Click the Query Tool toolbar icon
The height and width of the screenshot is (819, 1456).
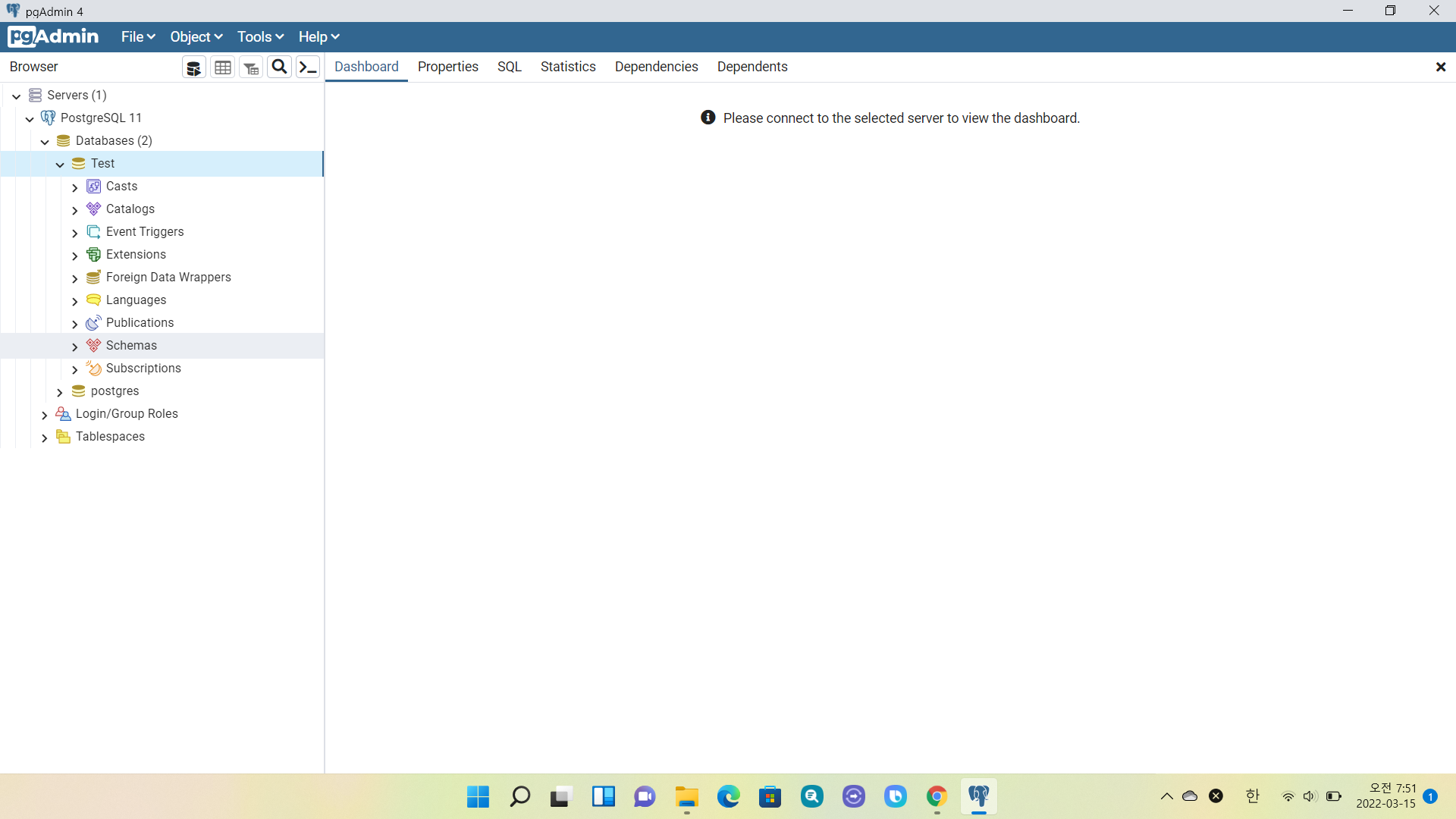coord(193,67)
